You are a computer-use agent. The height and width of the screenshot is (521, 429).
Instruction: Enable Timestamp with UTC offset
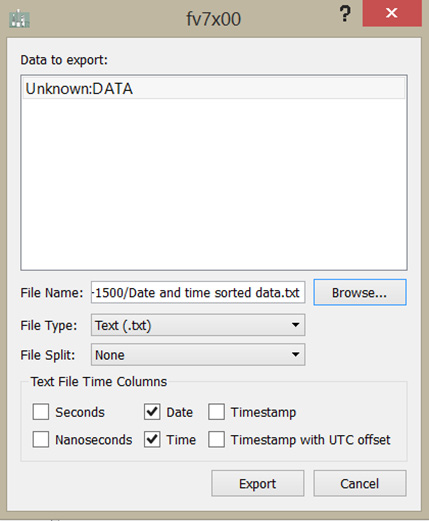216,439
